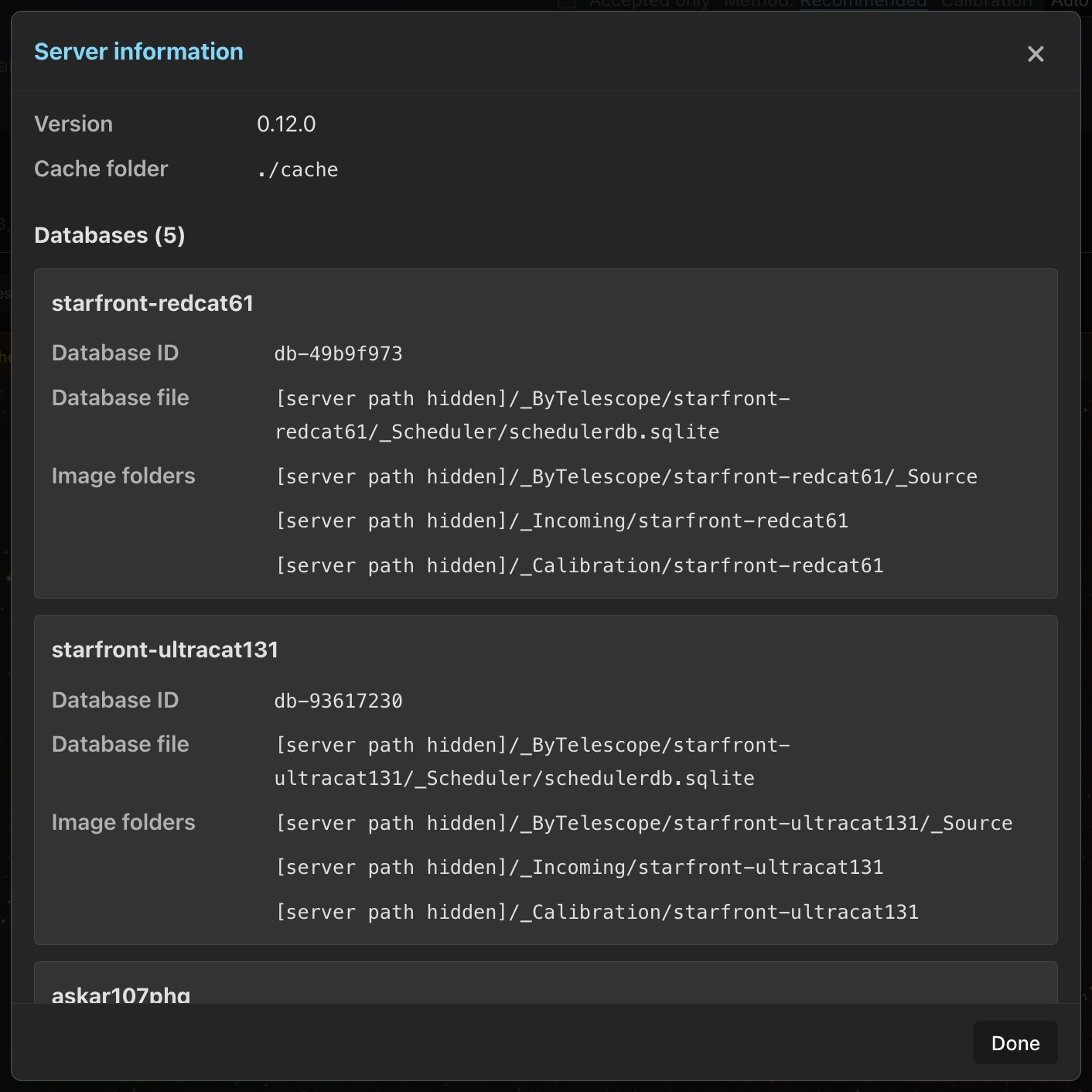Click the Cache folder label
1092x1092 pixels.
[x=101, y=169]
